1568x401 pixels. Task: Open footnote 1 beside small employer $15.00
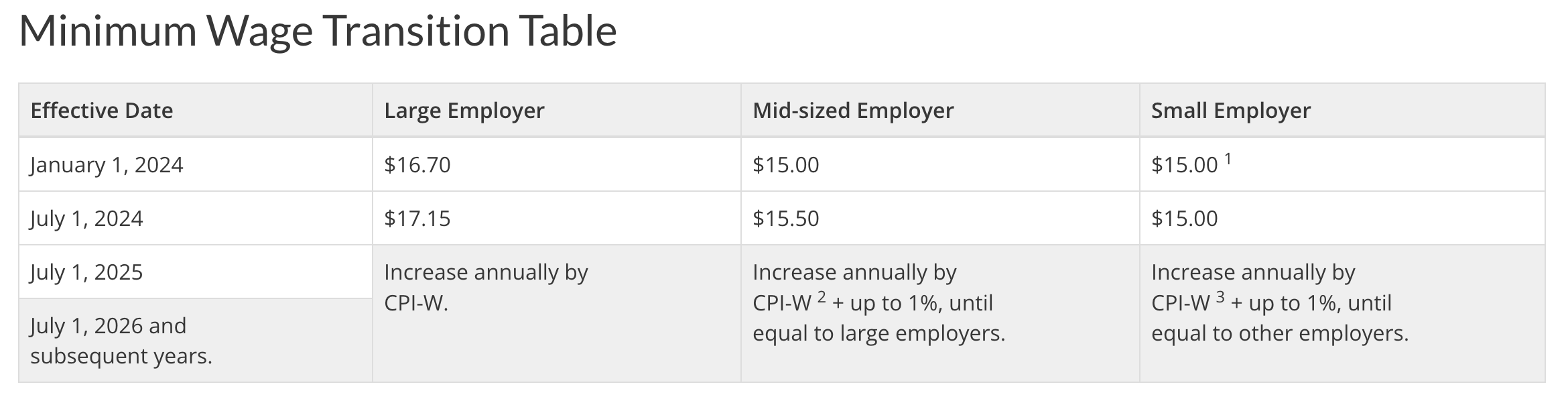click(1228, 160)
